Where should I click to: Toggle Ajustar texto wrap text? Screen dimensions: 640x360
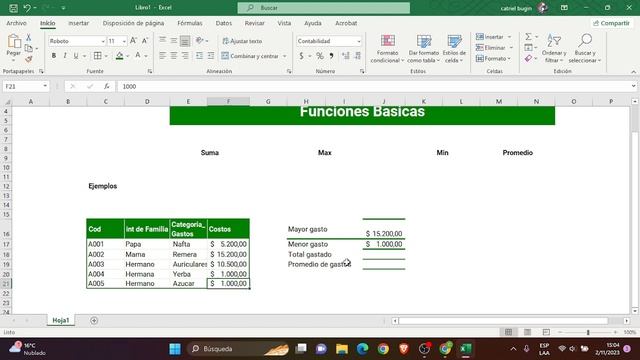coord(242,41)
